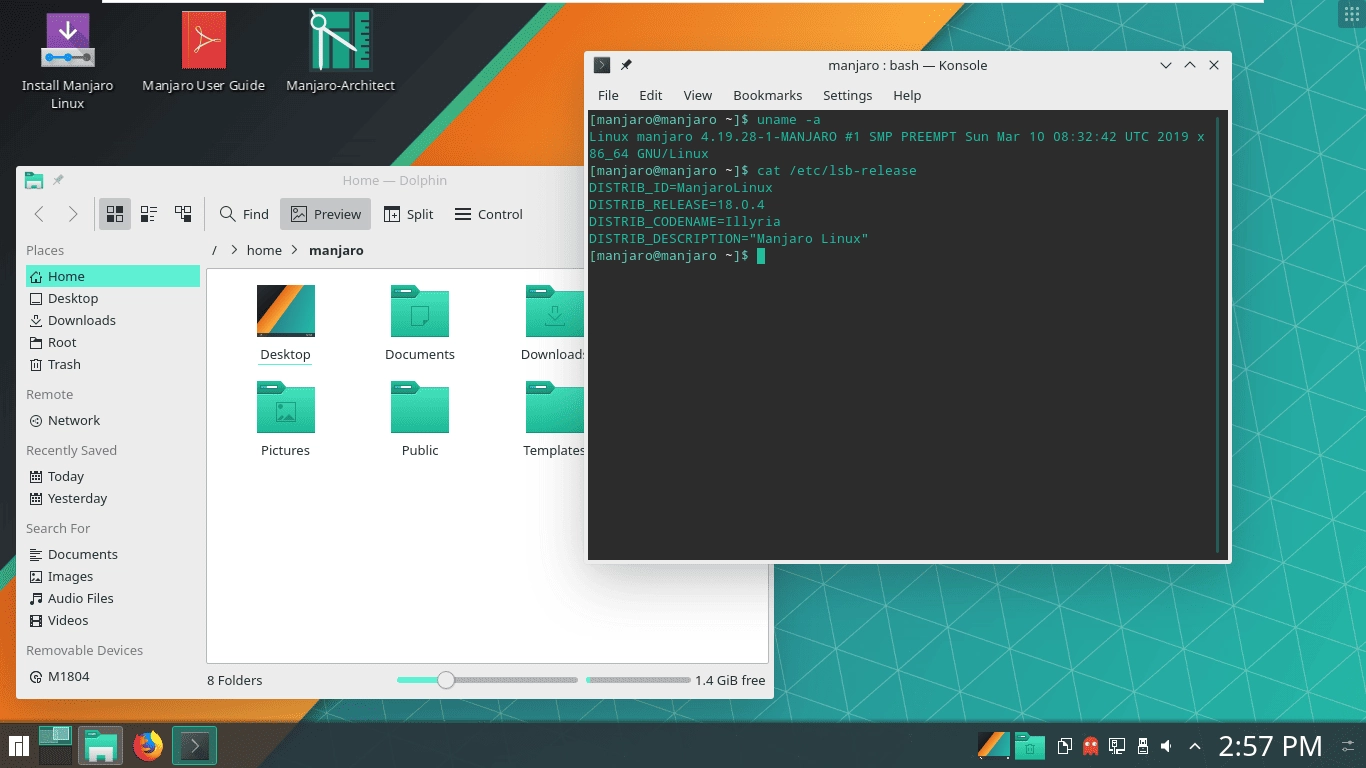Launch the Manjaro-Architect desktop icon

click(x=341, y=40)
